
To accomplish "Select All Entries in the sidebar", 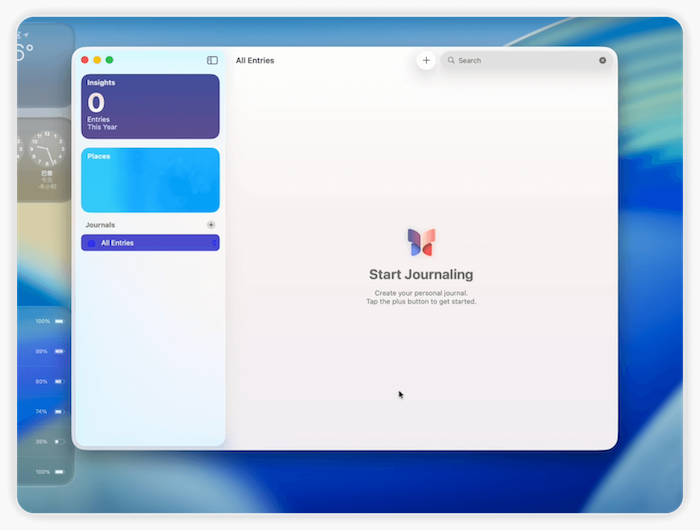I will [150, 243].
